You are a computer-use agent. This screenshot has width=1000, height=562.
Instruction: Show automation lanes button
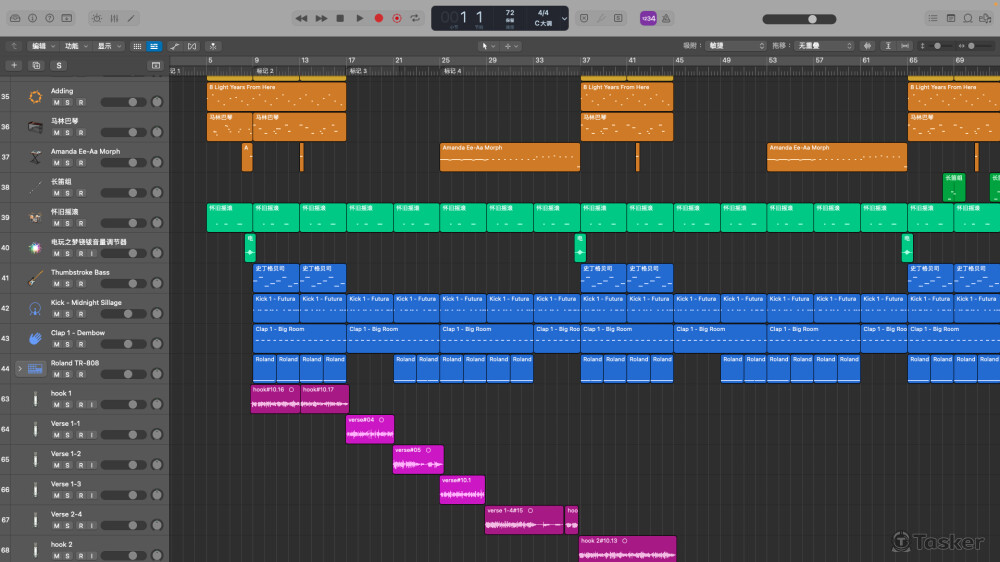point(174,46)
